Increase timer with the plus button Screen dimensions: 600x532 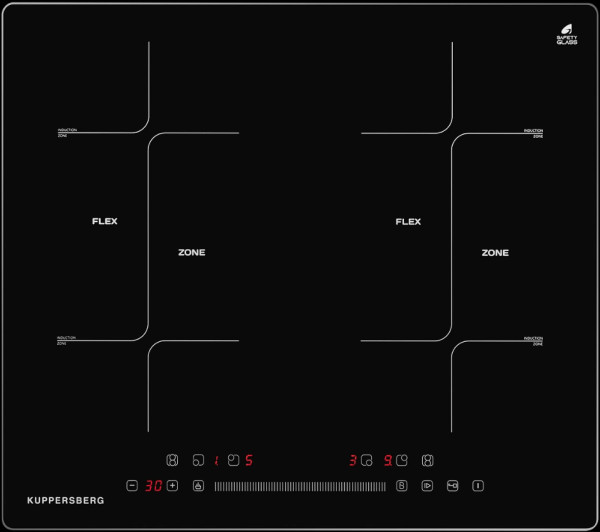173,486
